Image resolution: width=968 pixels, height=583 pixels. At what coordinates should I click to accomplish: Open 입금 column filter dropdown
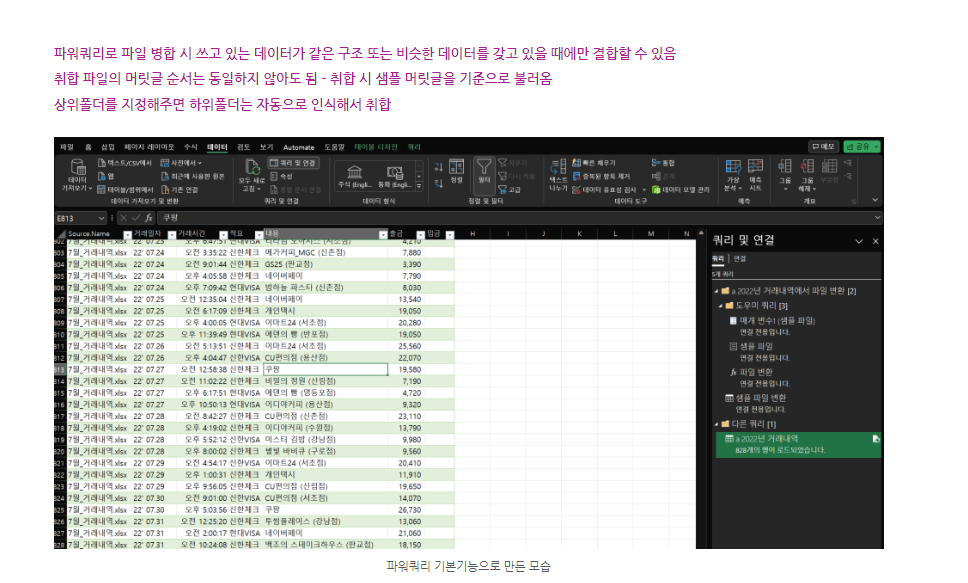pos(450,235)
